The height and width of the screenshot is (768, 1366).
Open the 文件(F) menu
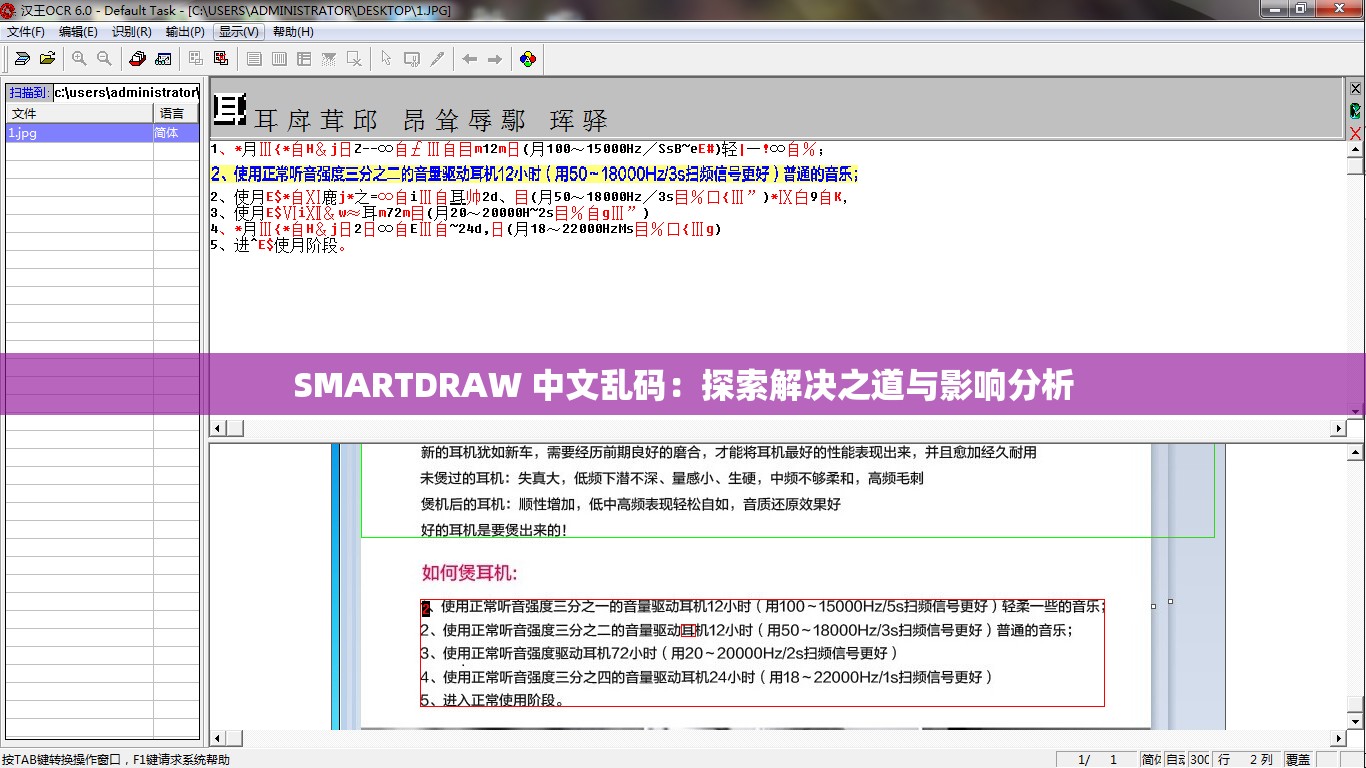click(x=26, y=32)
